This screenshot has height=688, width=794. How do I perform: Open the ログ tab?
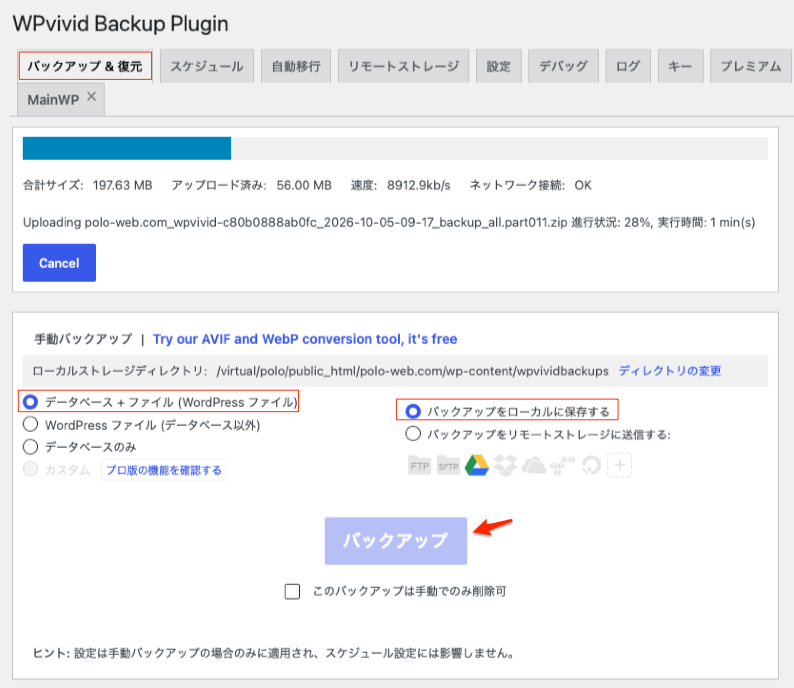[x=628, y=66]
